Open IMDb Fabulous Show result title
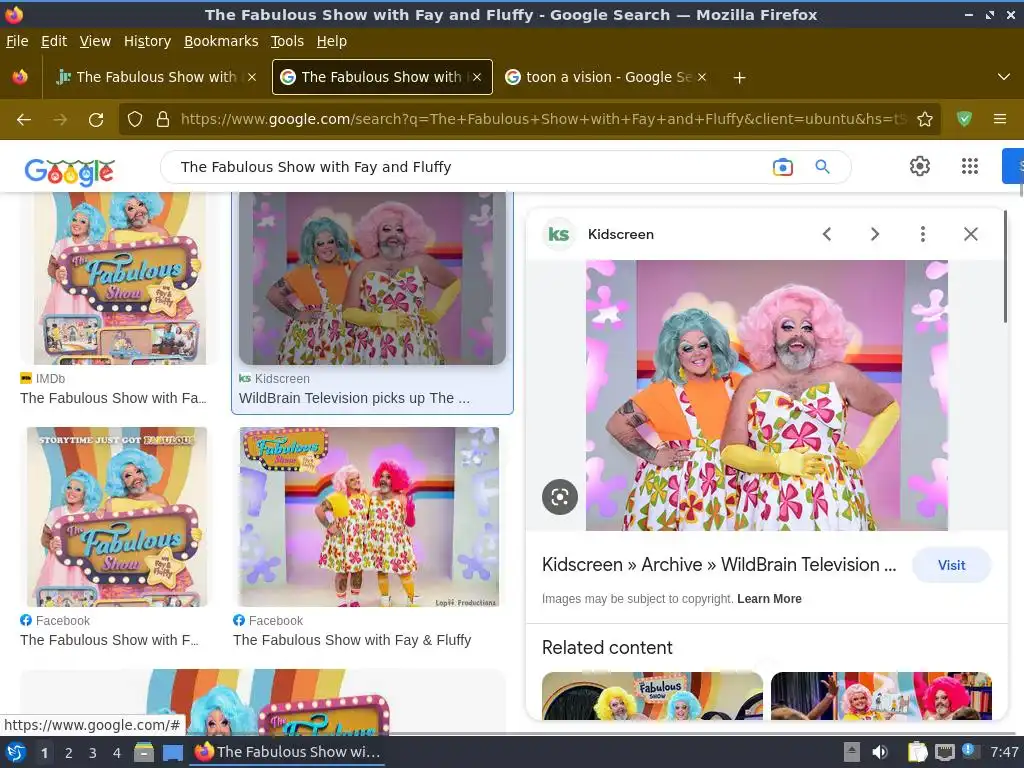Screen dimensions: 1024x768 (113, 398)
